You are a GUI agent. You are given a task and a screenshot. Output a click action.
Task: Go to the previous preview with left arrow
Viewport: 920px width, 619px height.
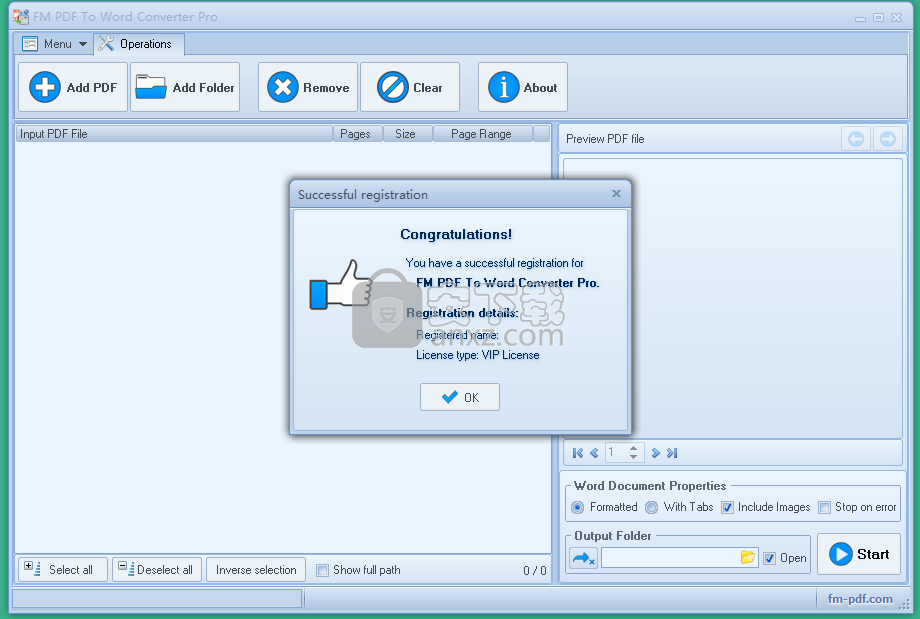click(856, 139)
